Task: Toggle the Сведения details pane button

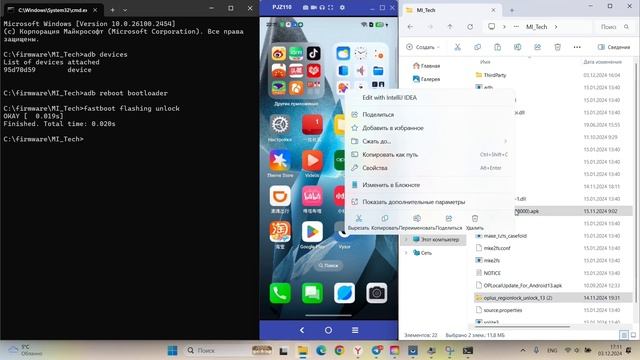Action: point(613,47)
